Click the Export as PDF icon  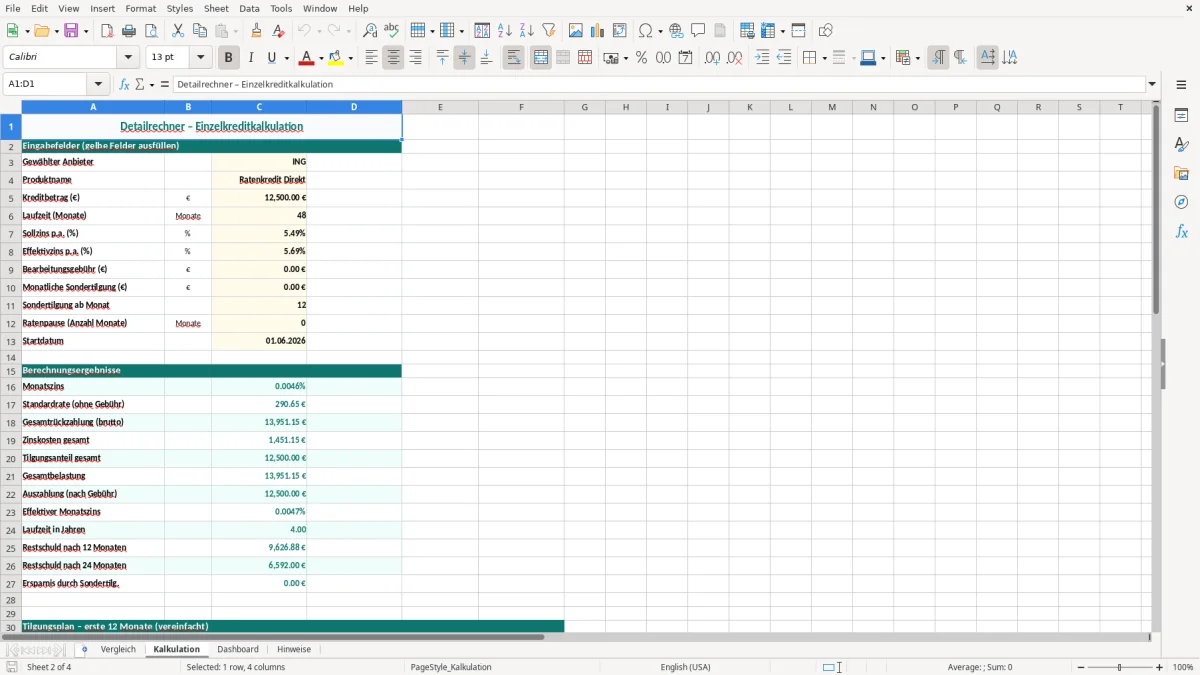tap(107, 31)
